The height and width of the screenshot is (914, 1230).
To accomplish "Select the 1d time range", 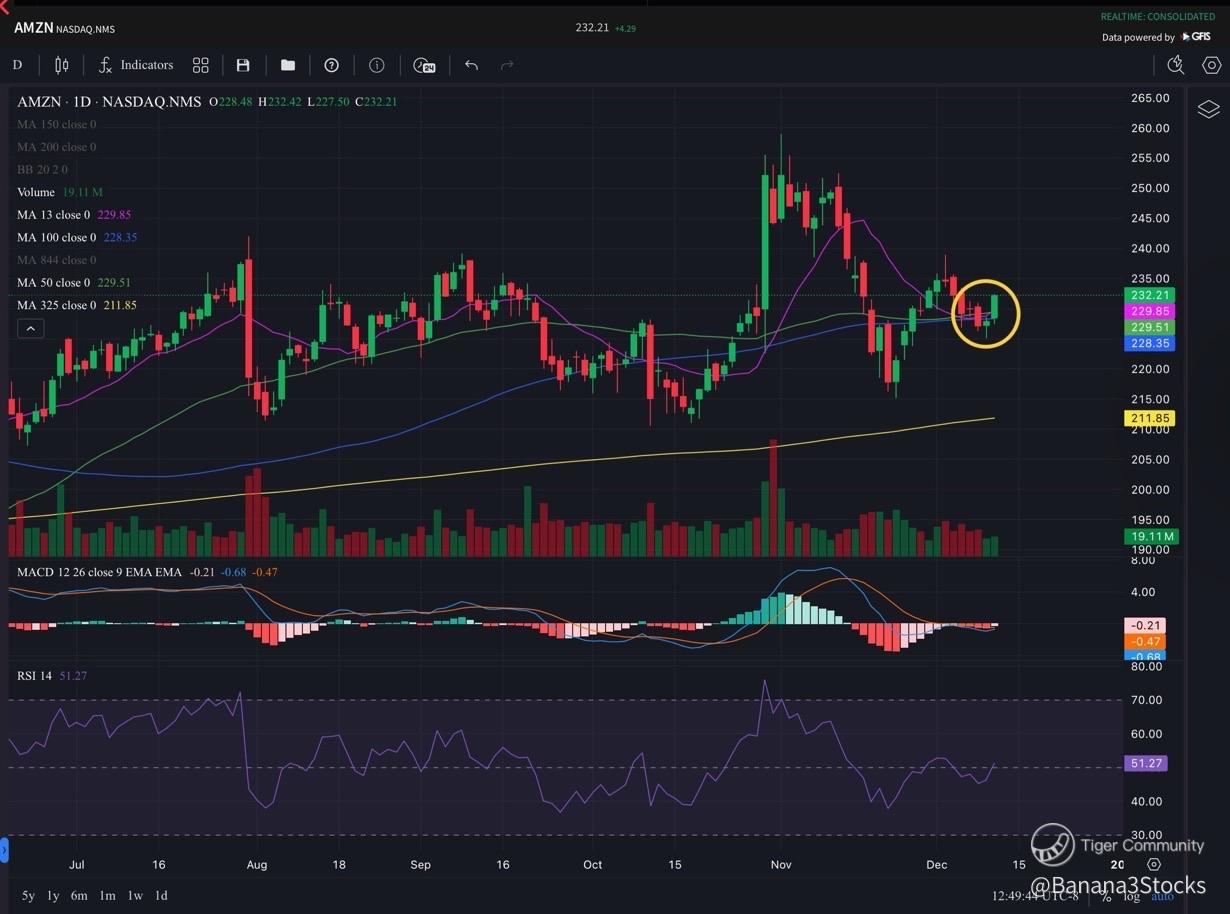I will [x=161, y=895].
